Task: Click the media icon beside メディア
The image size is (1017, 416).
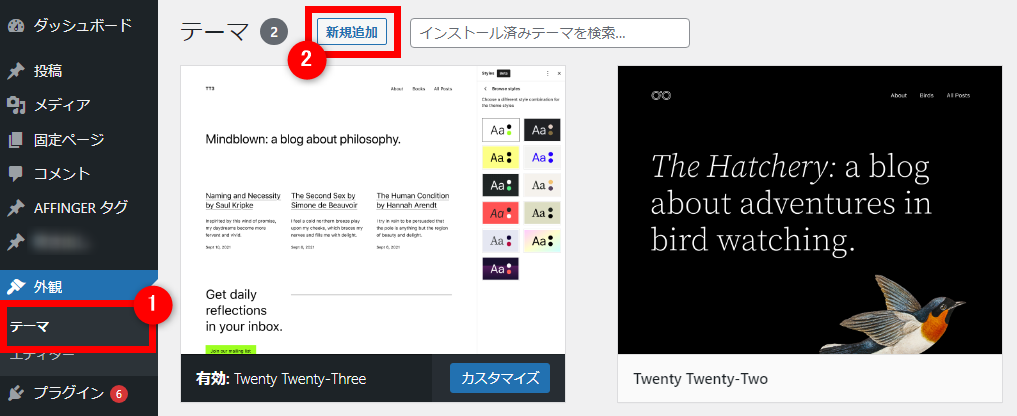Action: [16, 105]
